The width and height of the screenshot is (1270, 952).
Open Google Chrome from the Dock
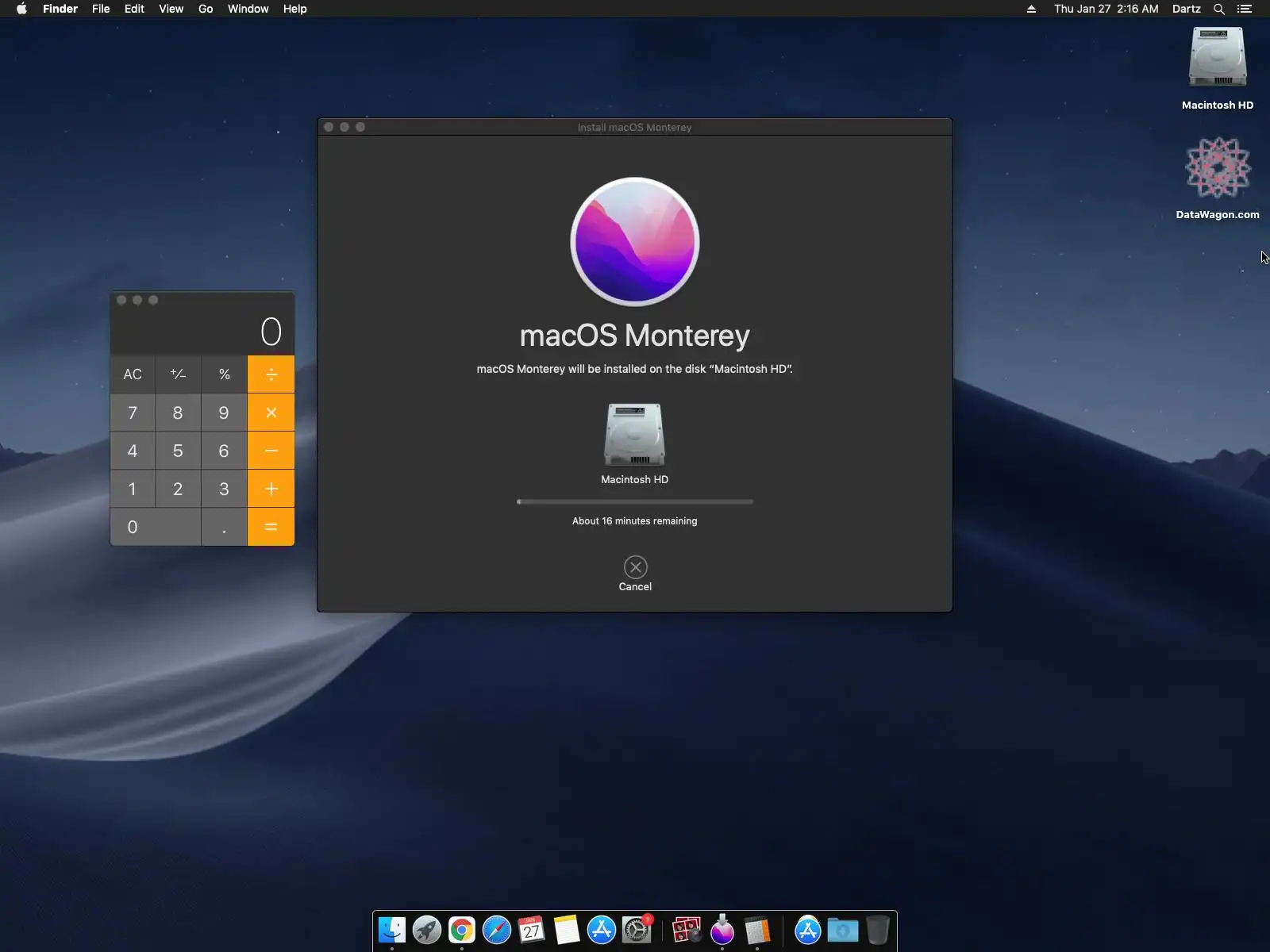(x=462, y=930)
